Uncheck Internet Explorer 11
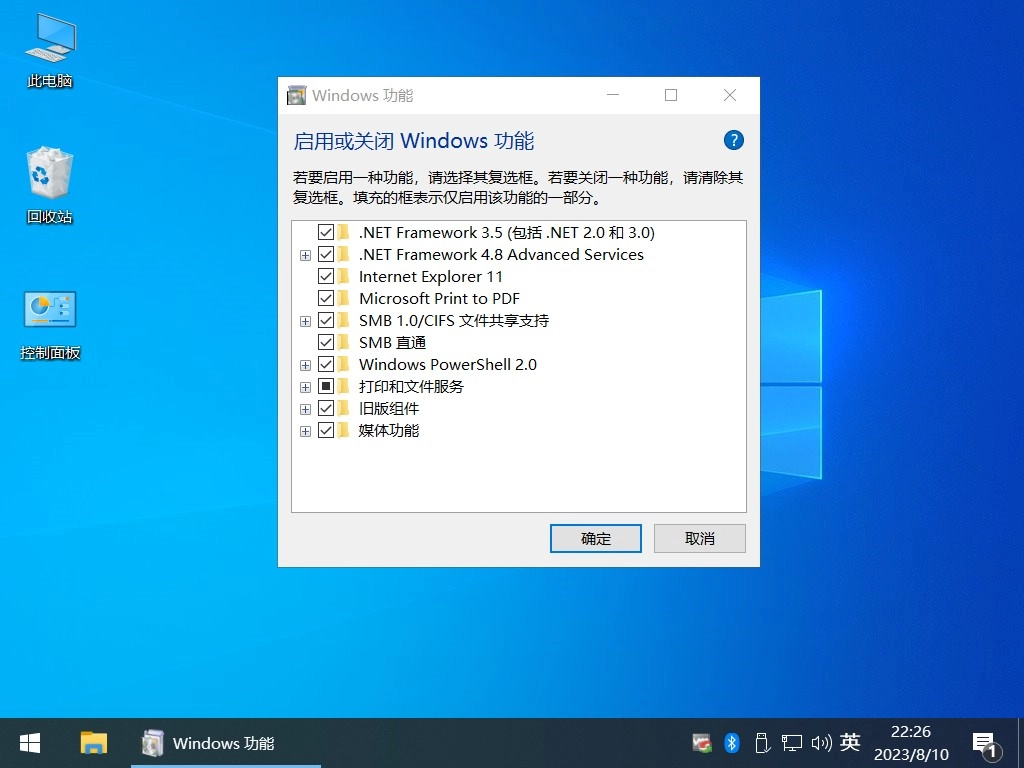The height and width of the screenshot is (768, 1024). [325, 276]
